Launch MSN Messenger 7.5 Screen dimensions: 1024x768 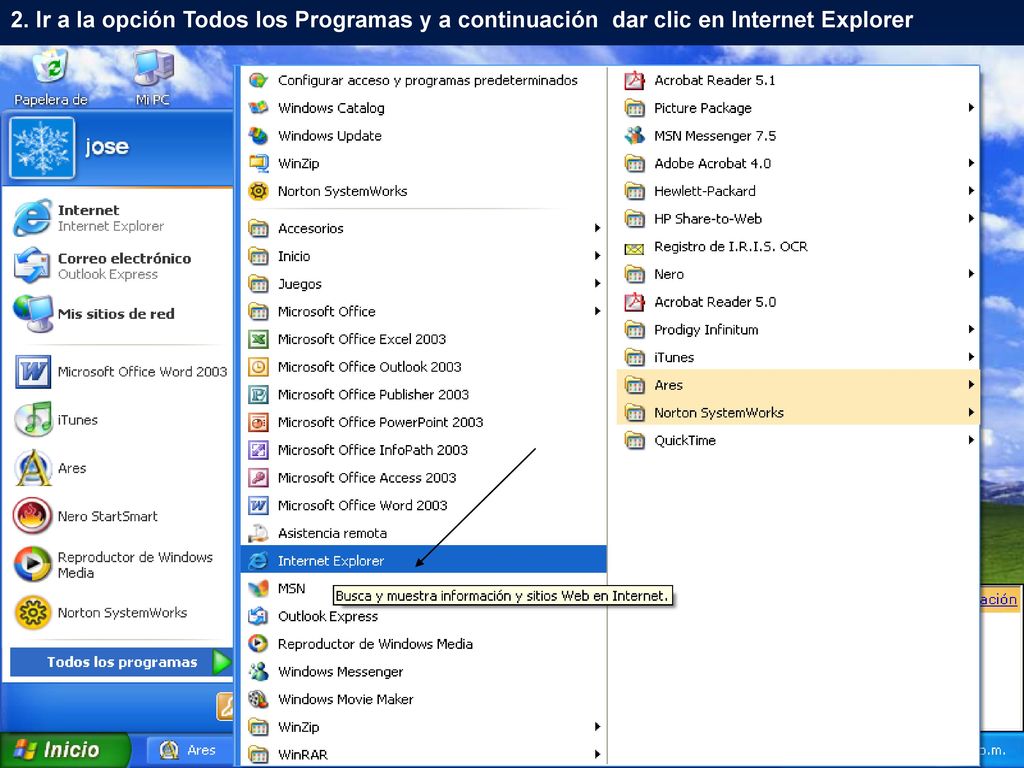tap(798, 136)
